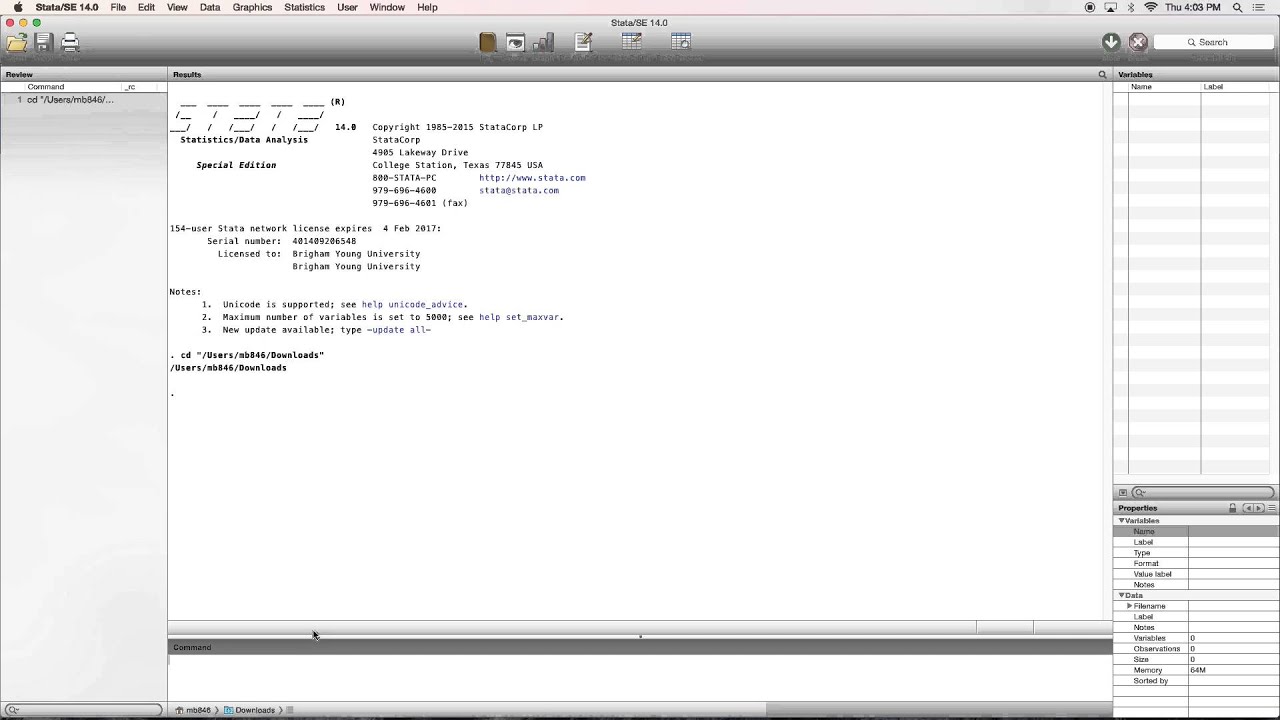Click the Variables filter options icon

coord(1122,493)
